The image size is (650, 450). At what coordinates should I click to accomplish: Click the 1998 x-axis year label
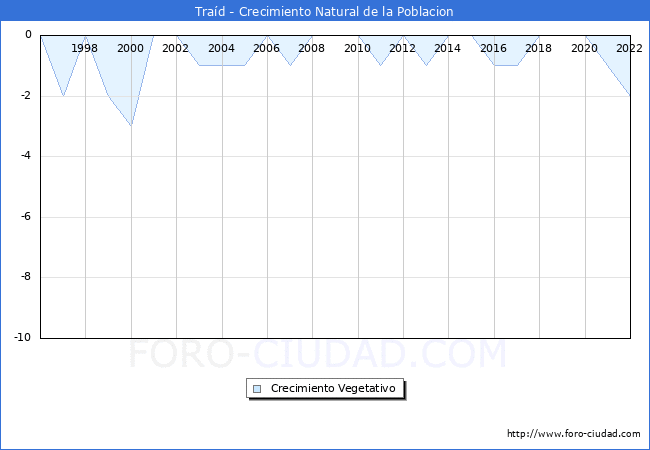pyautogui.click(x=84, y=48)
